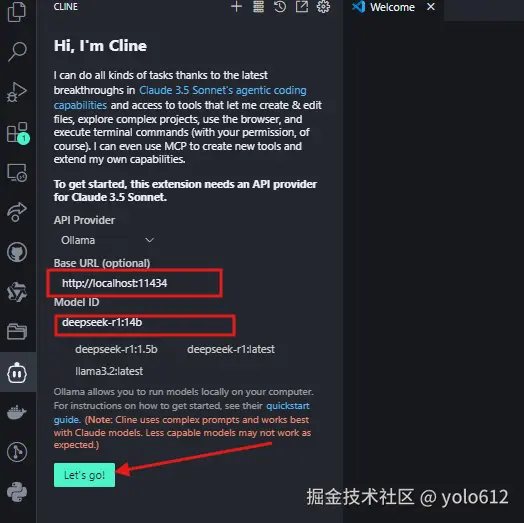Click the Model ID input field

[145, 324]
